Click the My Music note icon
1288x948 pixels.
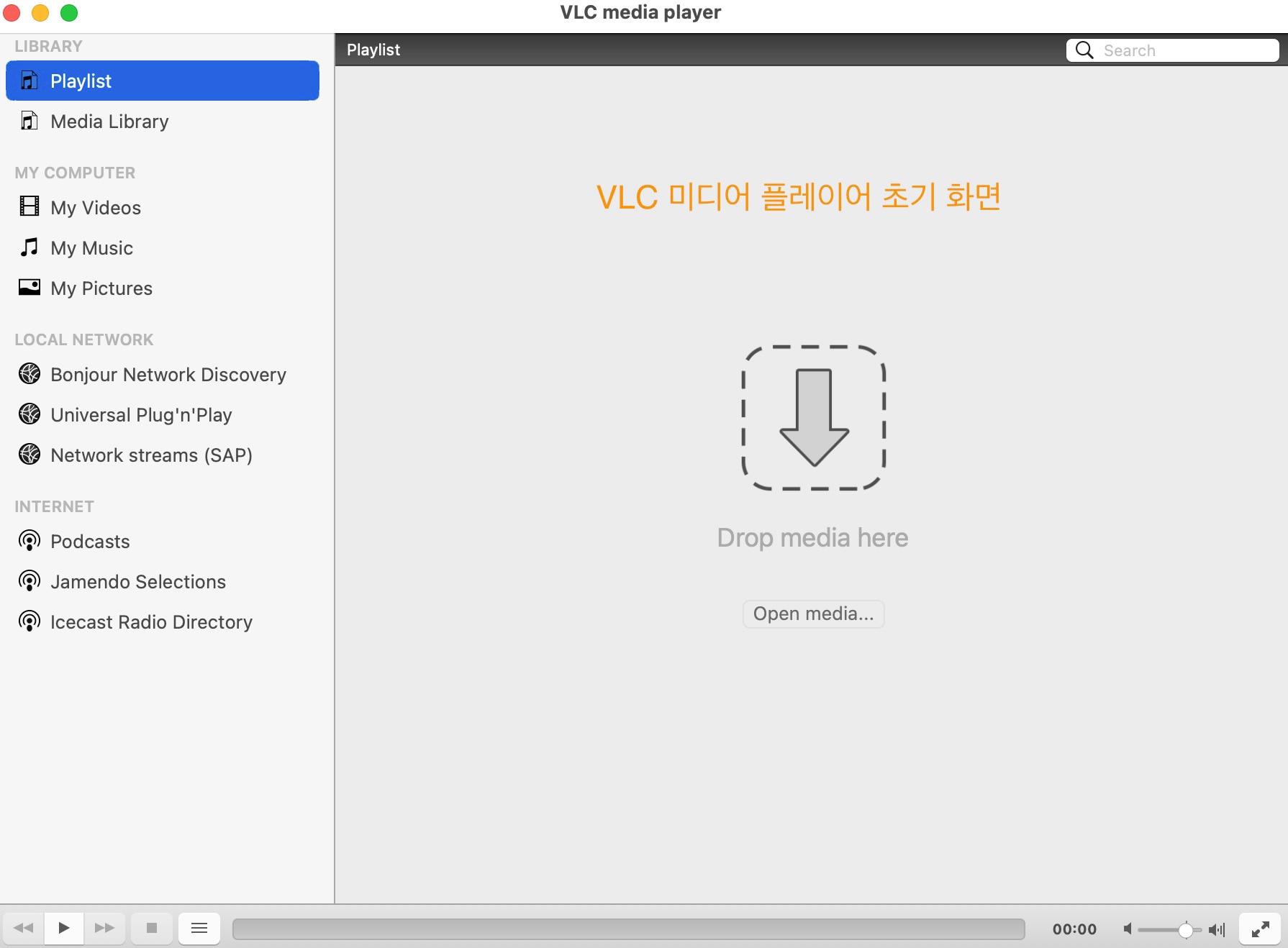pos(29,247)
